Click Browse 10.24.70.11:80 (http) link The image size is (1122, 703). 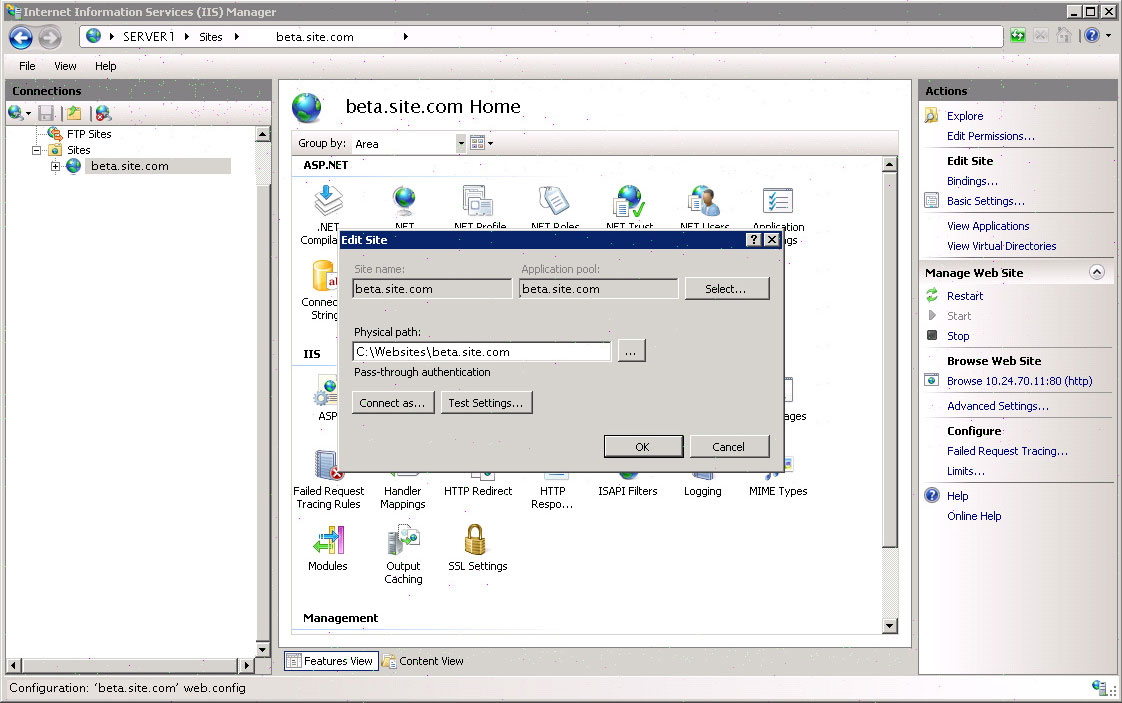pos(1020,381)
